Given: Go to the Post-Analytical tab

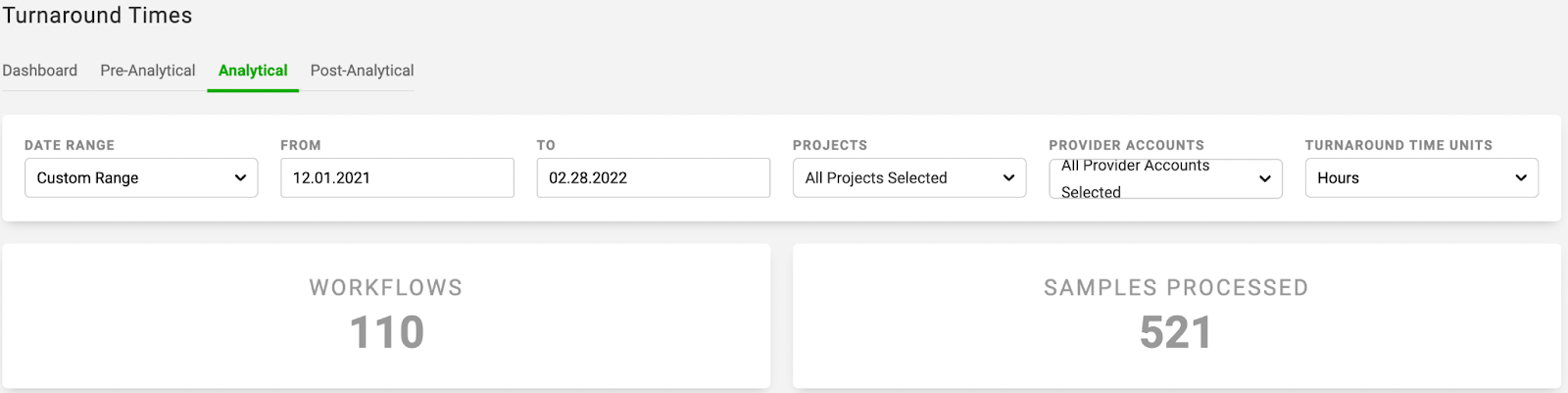Looking at the screenshot, I should coord(362,71).
